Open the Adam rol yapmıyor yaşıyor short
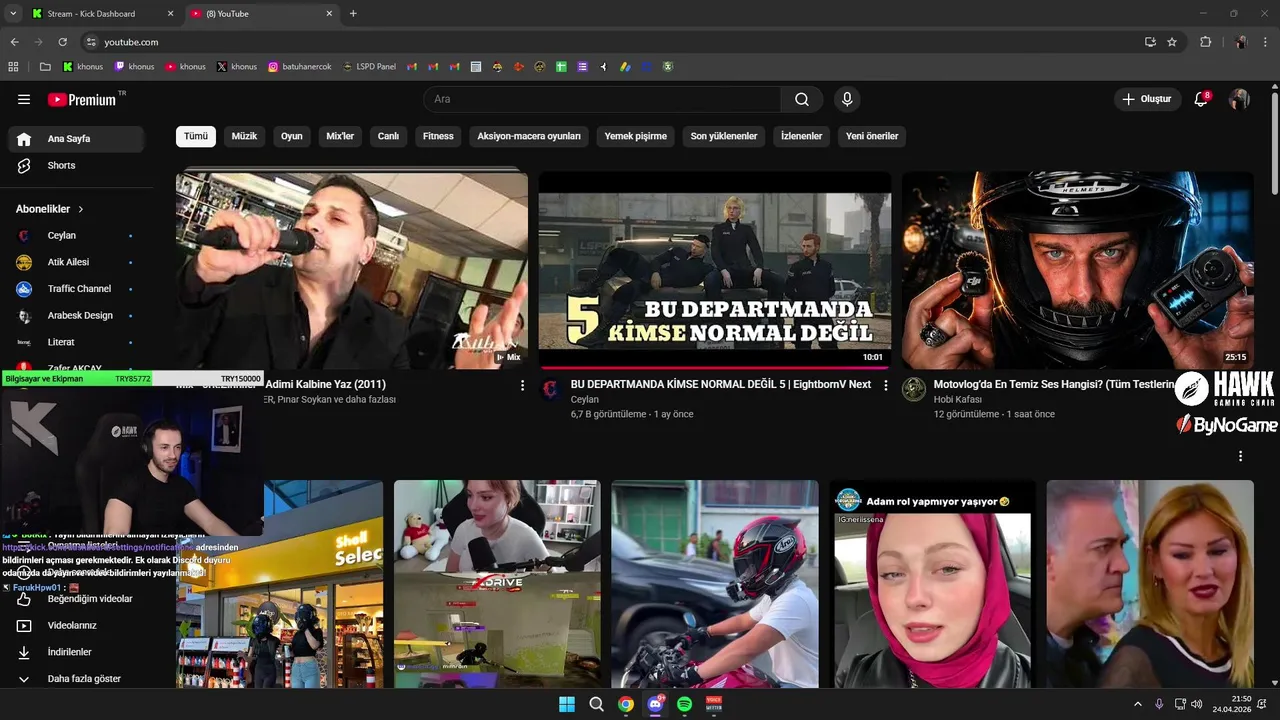The width and height of the screenshot is (1280, 720). click(x=932, y=584)
